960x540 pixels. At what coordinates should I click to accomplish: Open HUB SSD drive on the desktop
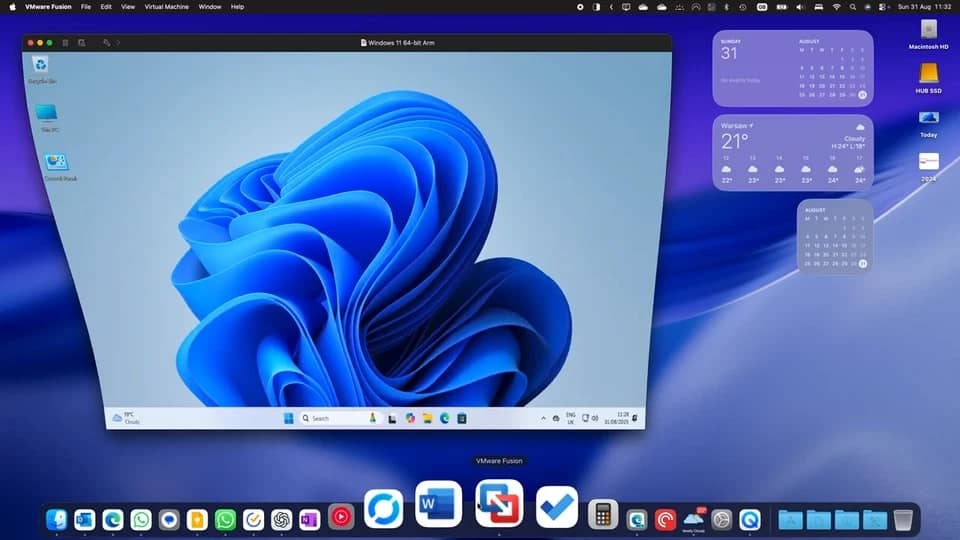tap(928, 78)
